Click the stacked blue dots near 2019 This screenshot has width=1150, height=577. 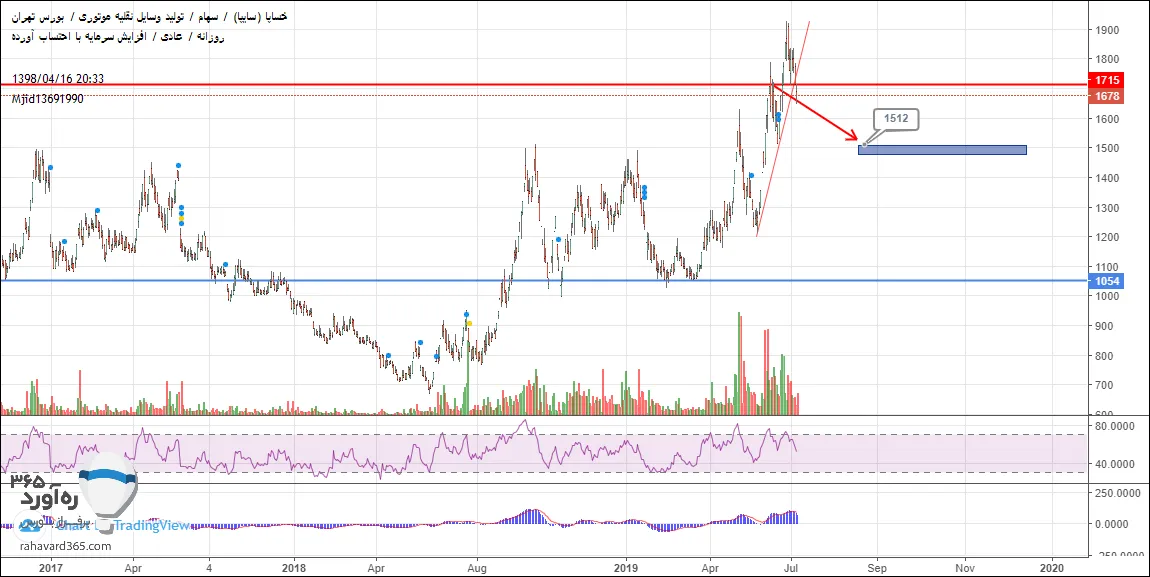click(x=645, y=192)
